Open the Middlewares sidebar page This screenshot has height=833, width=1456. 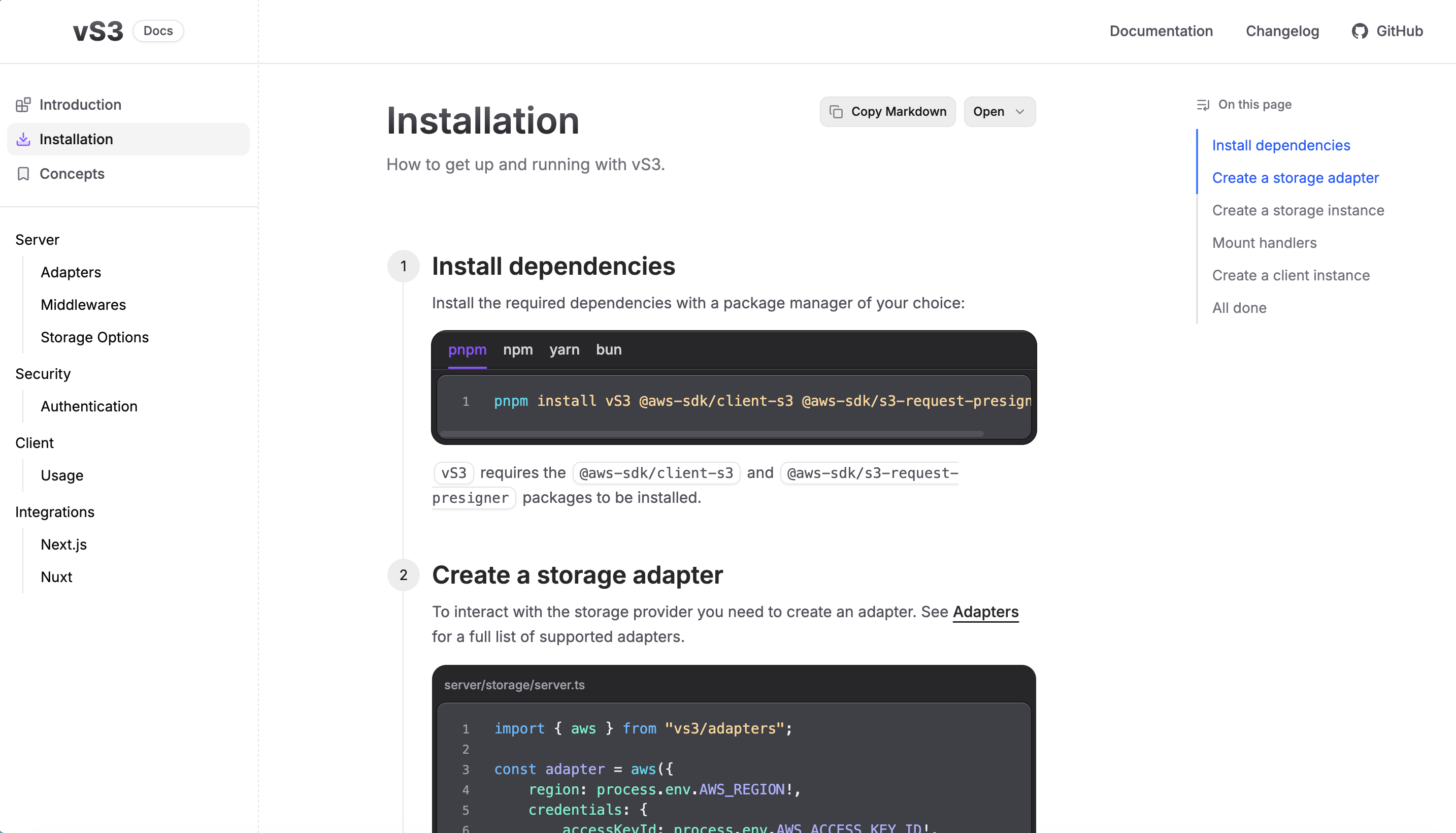83,304
